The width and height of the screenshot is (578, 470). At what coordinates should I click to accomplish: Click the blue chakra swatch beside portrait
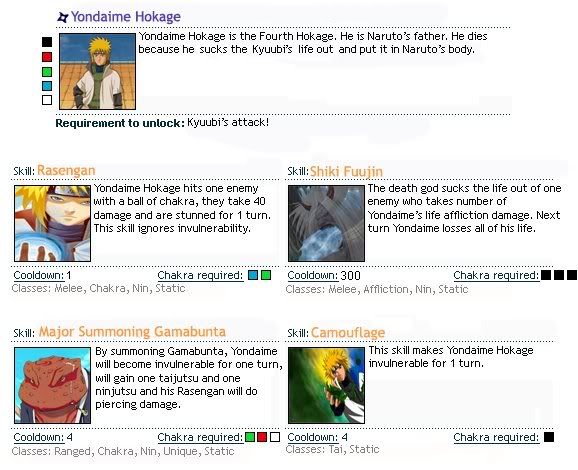point(47,86)
